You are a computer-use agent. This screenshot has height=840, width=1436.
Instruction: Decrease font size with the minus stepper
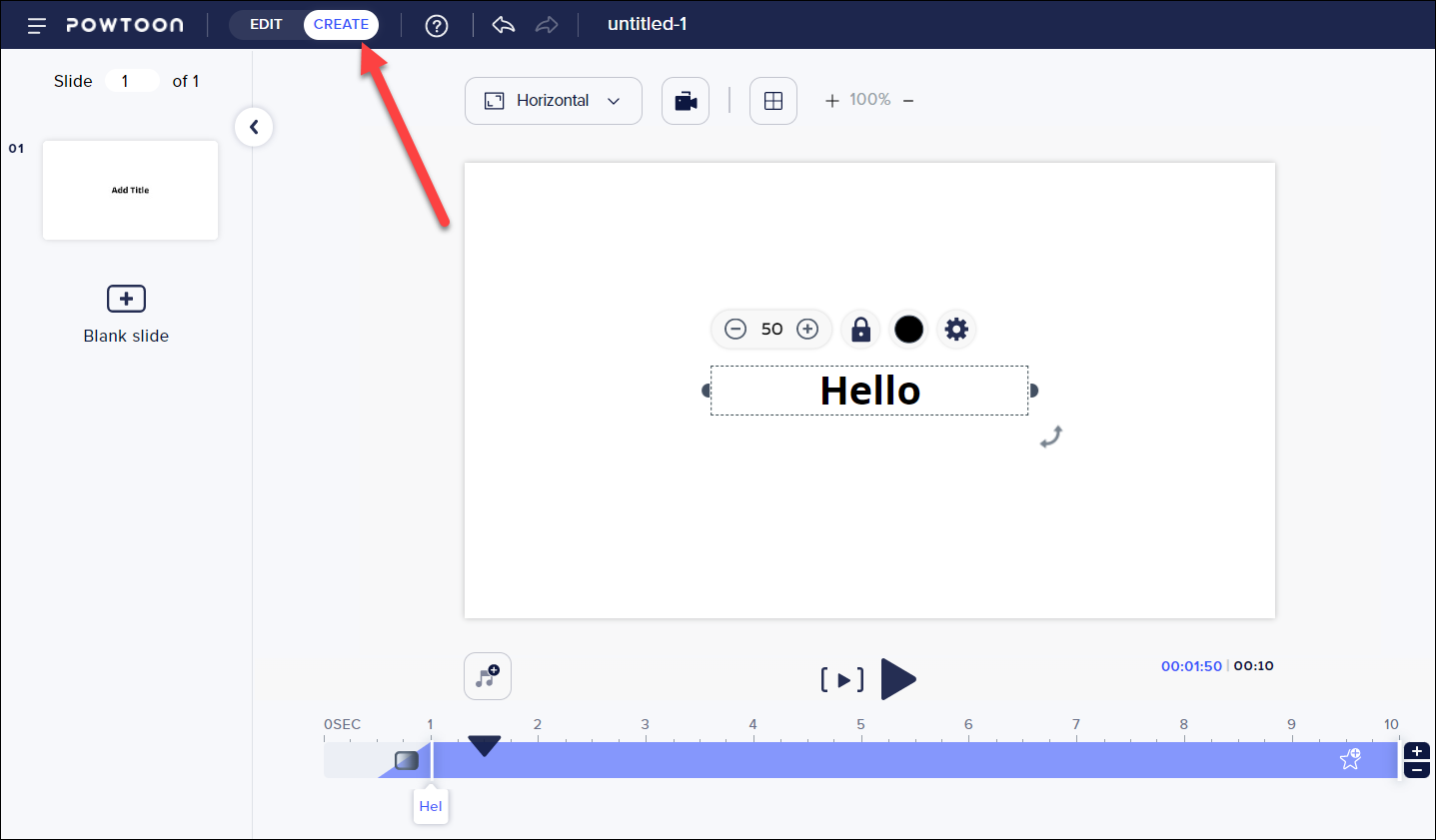[x=736, y=329]
